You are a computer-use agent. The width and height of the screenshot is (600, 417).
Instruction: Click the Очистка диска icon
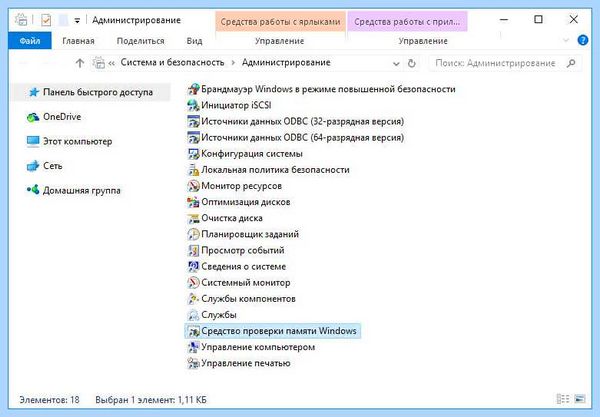pos(193,218)
